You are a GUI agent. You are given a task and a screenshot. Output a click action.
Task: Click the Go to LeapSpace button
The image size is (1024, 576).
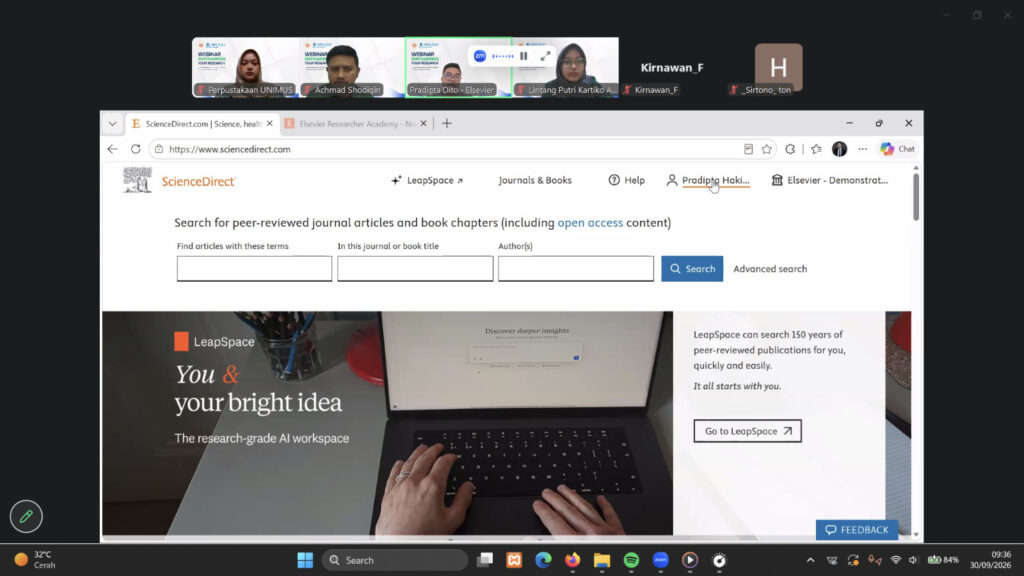[747, 431]
